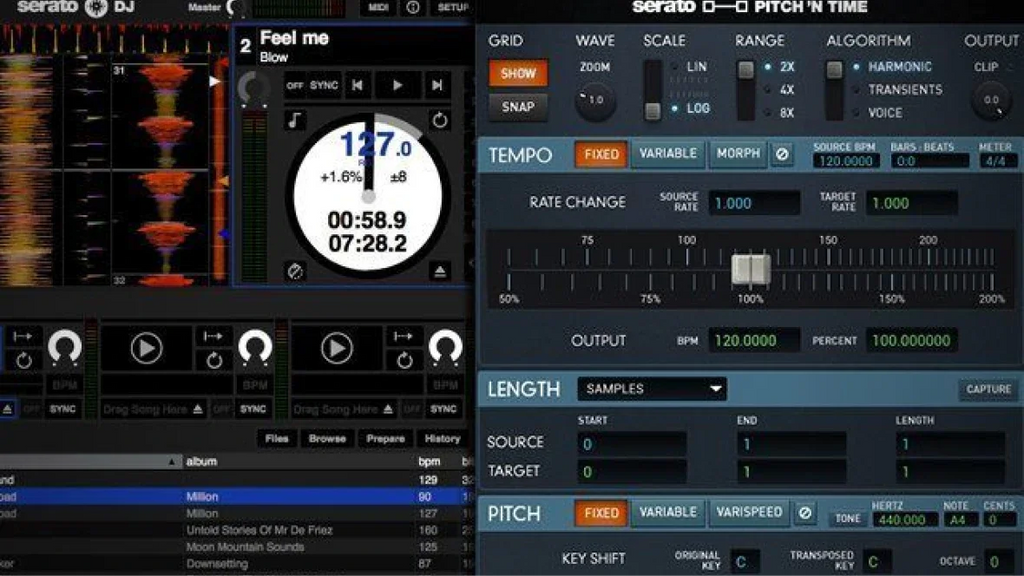Click the Algorithm vertical slider handle
The height and width of the screenshot is (576, 1024).
834,71
